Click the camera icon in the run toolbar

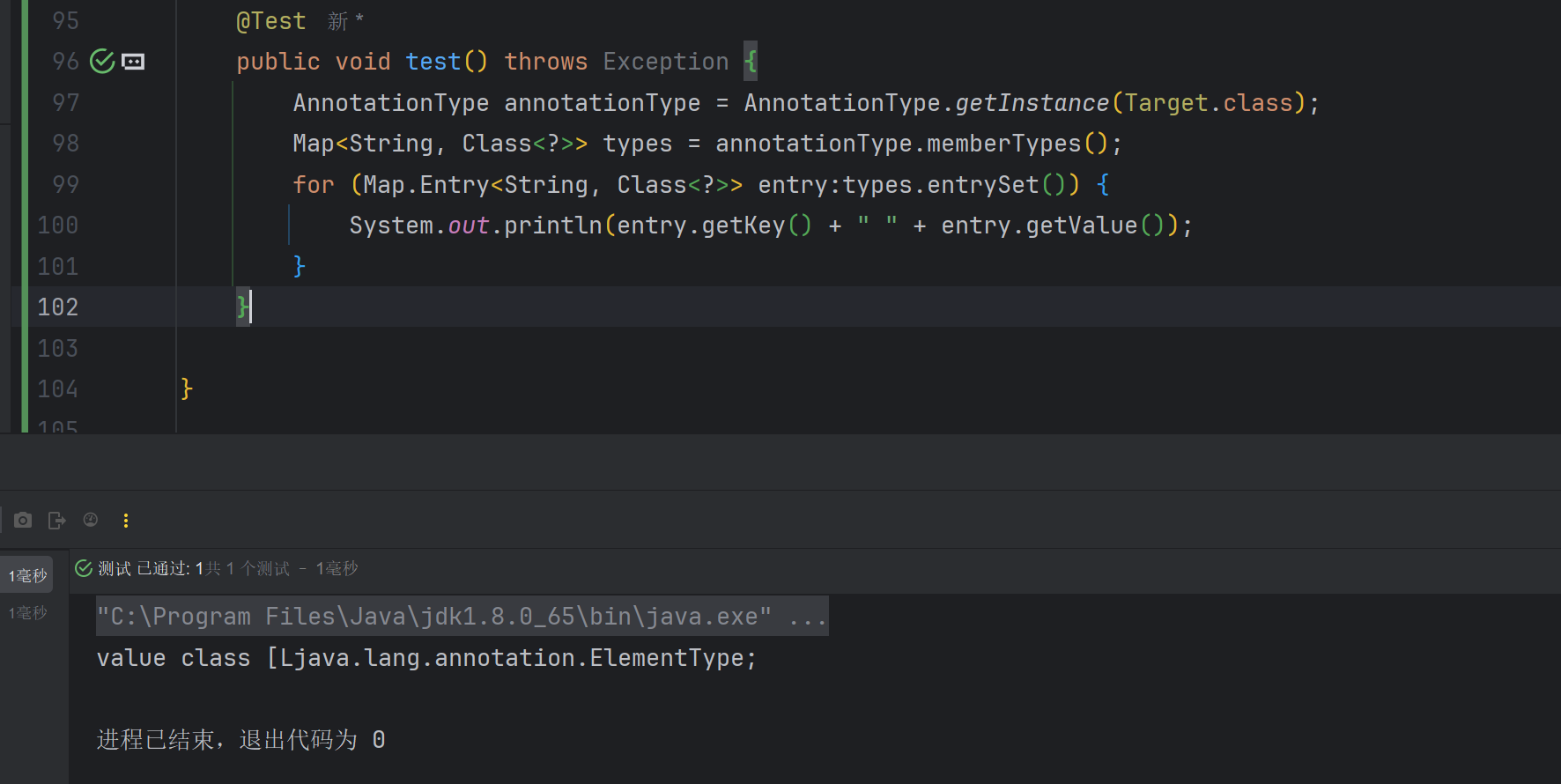[23, 521]
